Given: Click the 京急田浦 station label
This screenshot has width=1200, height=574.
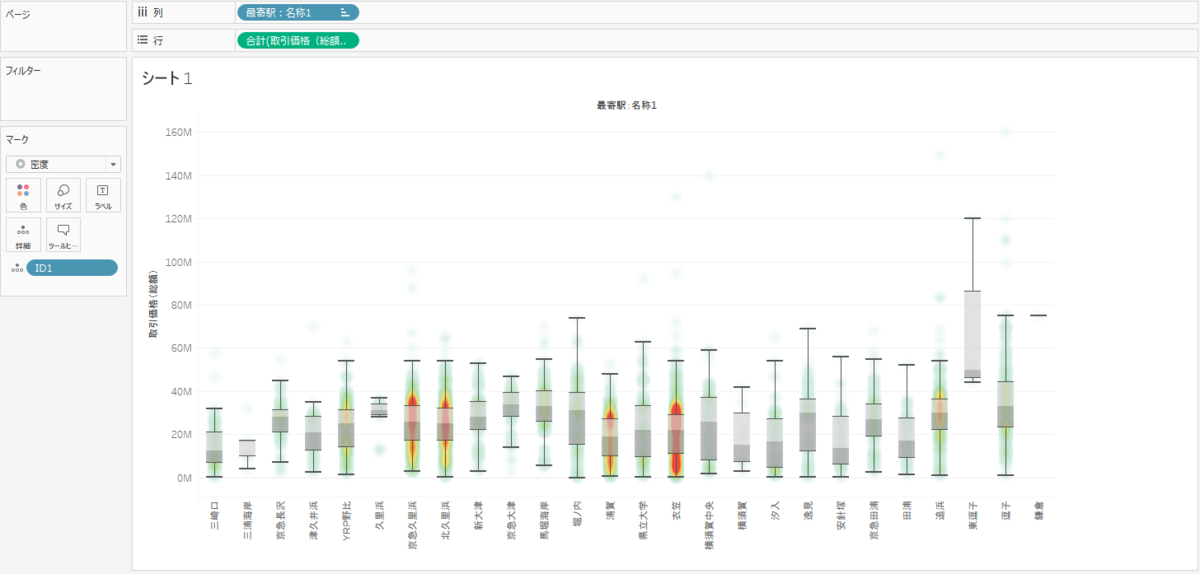Looking at the screenshot, I should (x=875, y=519).
